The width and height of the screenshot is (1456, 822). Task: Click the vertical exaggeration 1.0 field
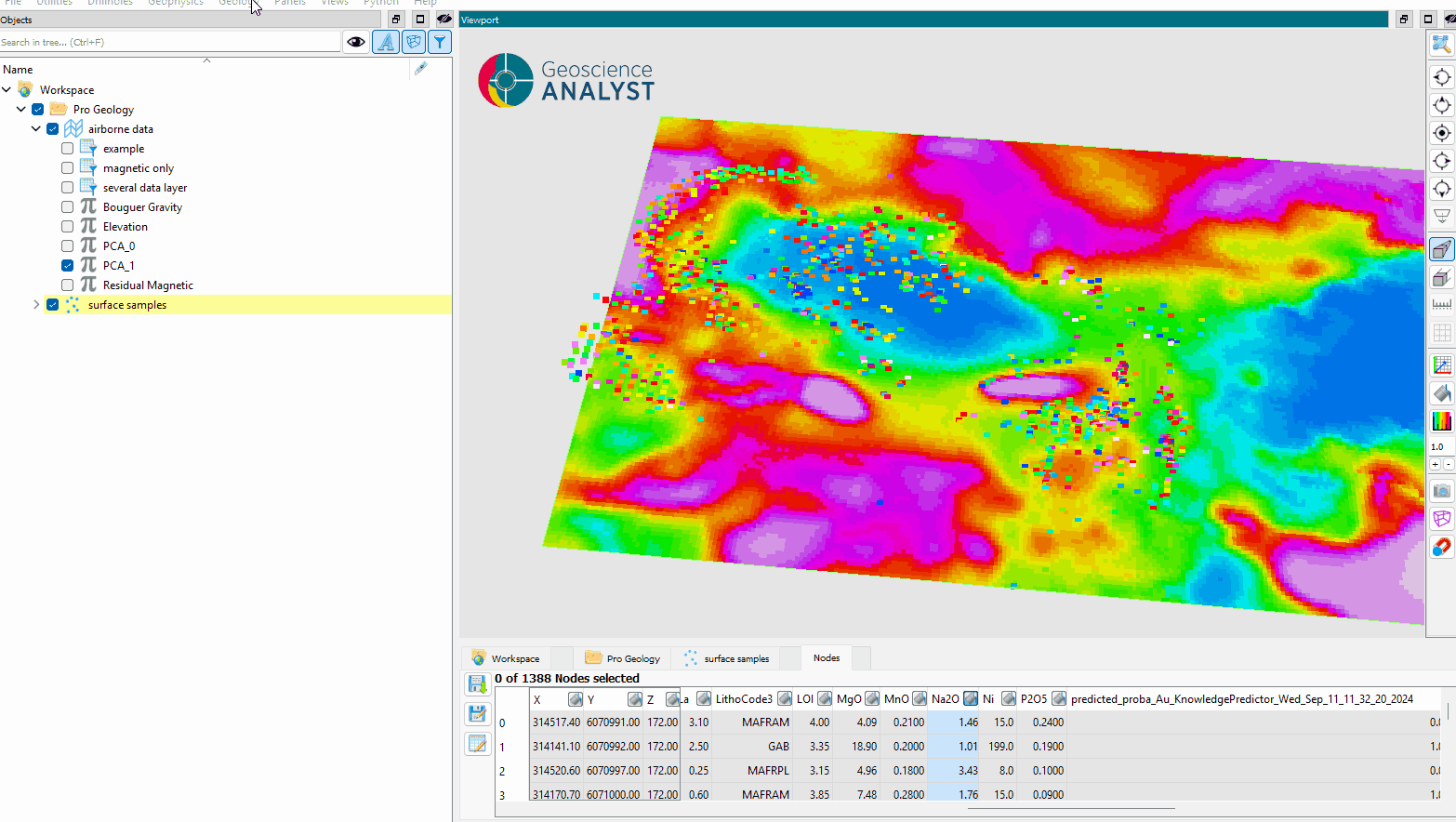point(1440,447)
